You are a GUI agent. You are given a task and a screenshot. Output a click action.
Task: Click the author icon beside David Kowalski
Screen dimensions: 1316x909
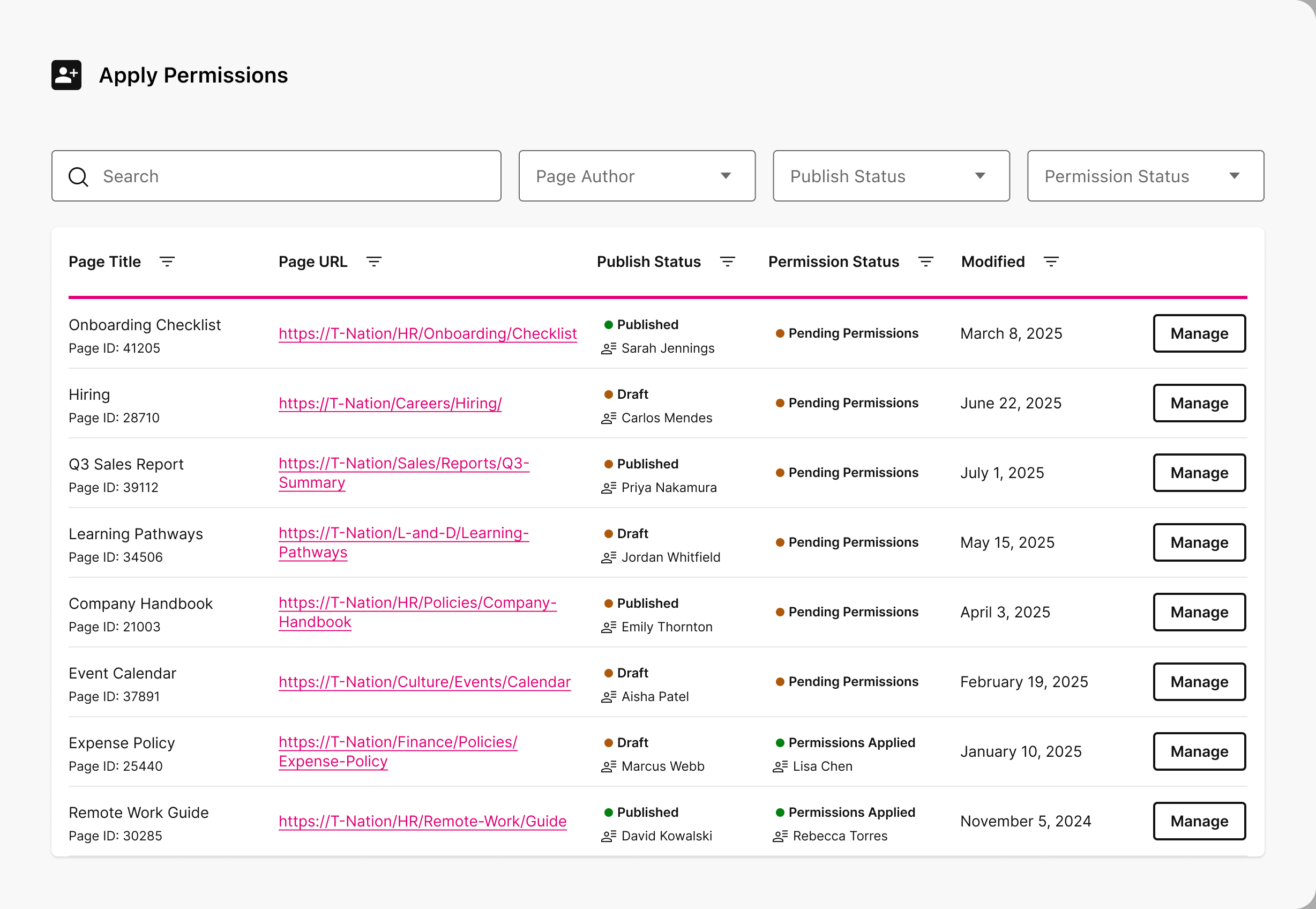tap(608, 836)
